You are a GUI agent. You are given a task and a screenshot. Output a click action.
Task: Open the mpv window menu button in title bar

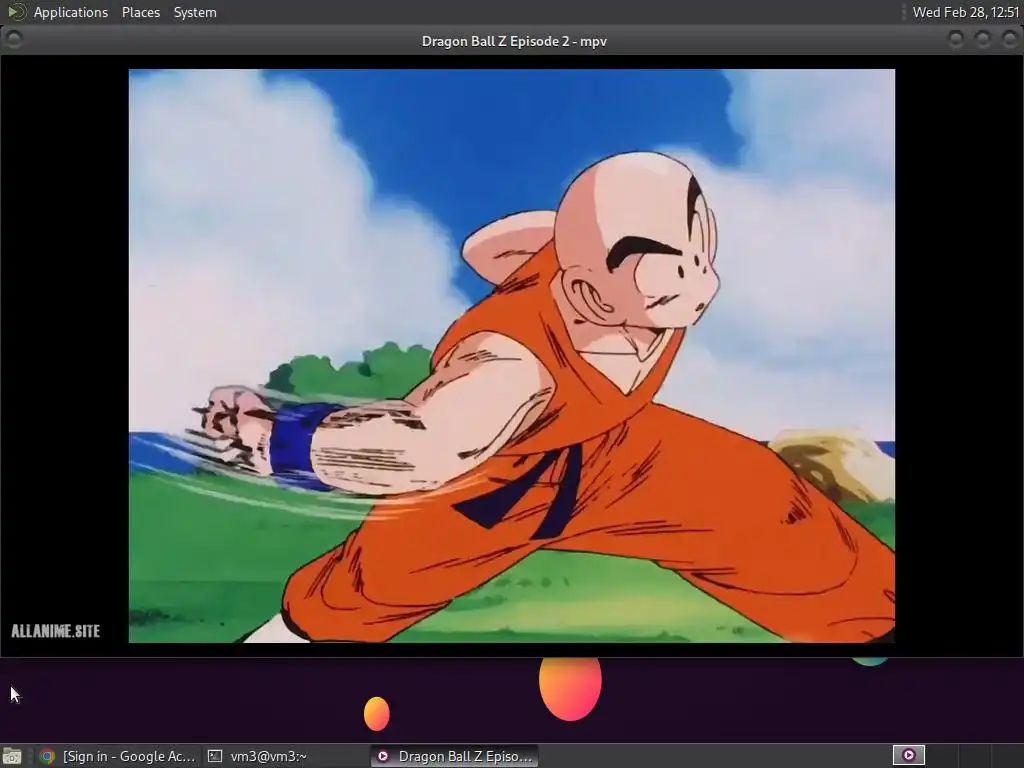[14, 40]
